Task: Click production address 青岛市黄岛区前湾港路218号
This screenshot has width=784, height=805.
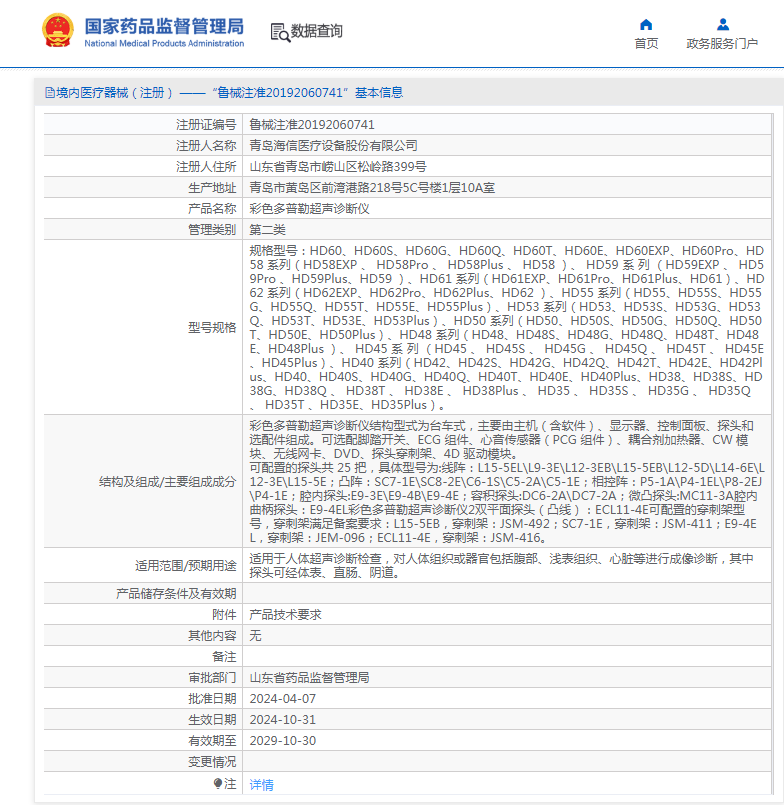Action: coord(372,188)
